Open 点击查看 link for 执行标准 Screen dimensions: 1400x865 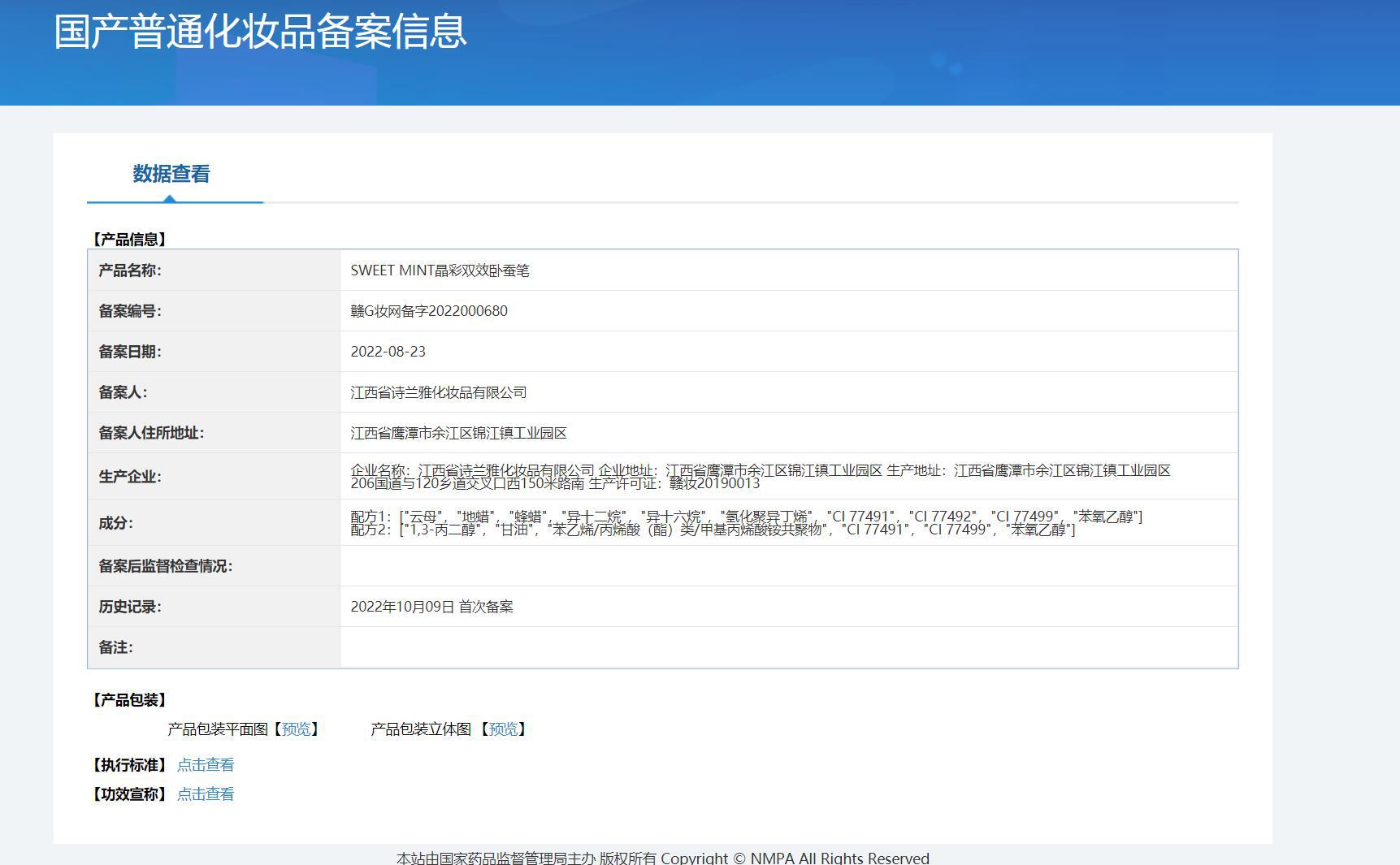pos(206,765)
